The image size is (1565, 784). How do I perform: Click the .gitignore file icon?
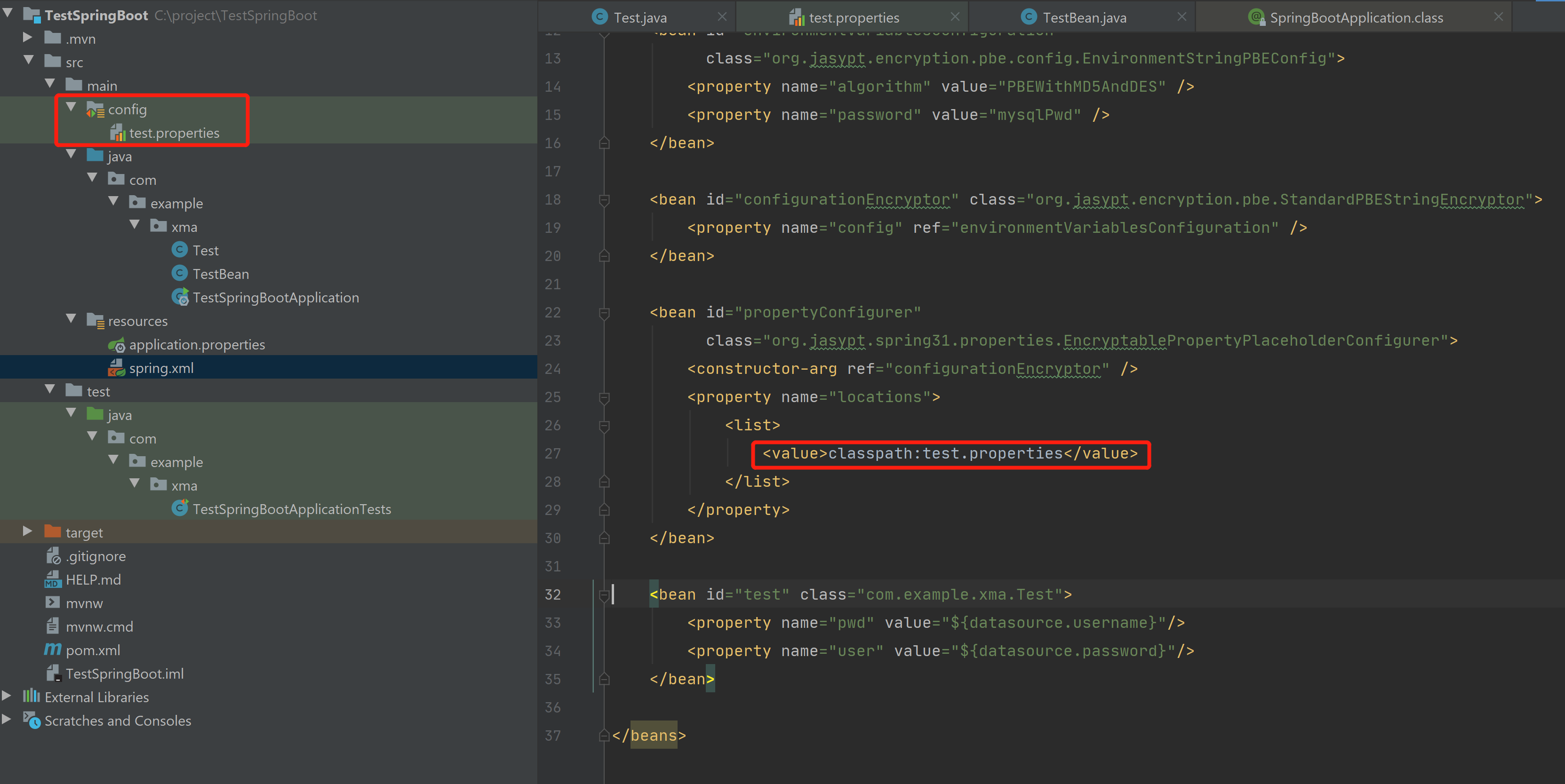[53, 555]
